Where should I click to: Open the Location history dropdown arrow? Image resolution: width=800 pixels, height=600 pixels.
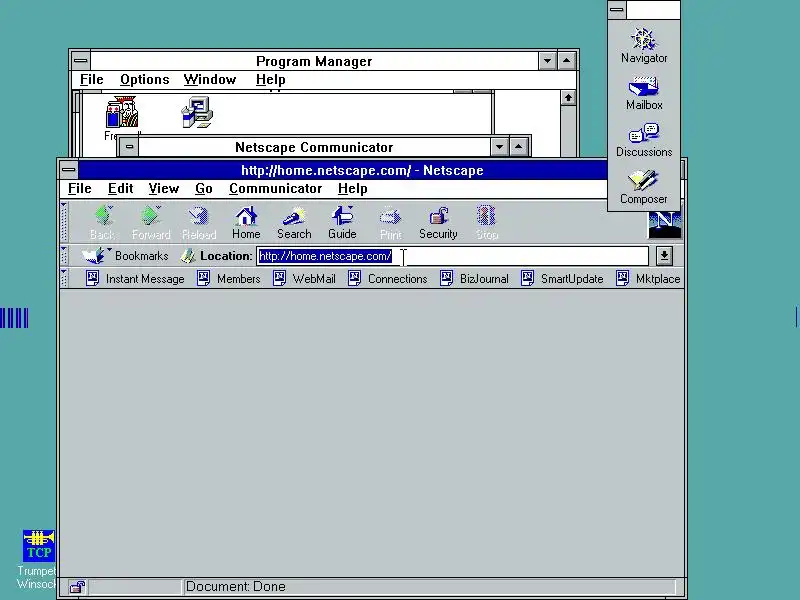pyautogui.click(x=664, y=256)
